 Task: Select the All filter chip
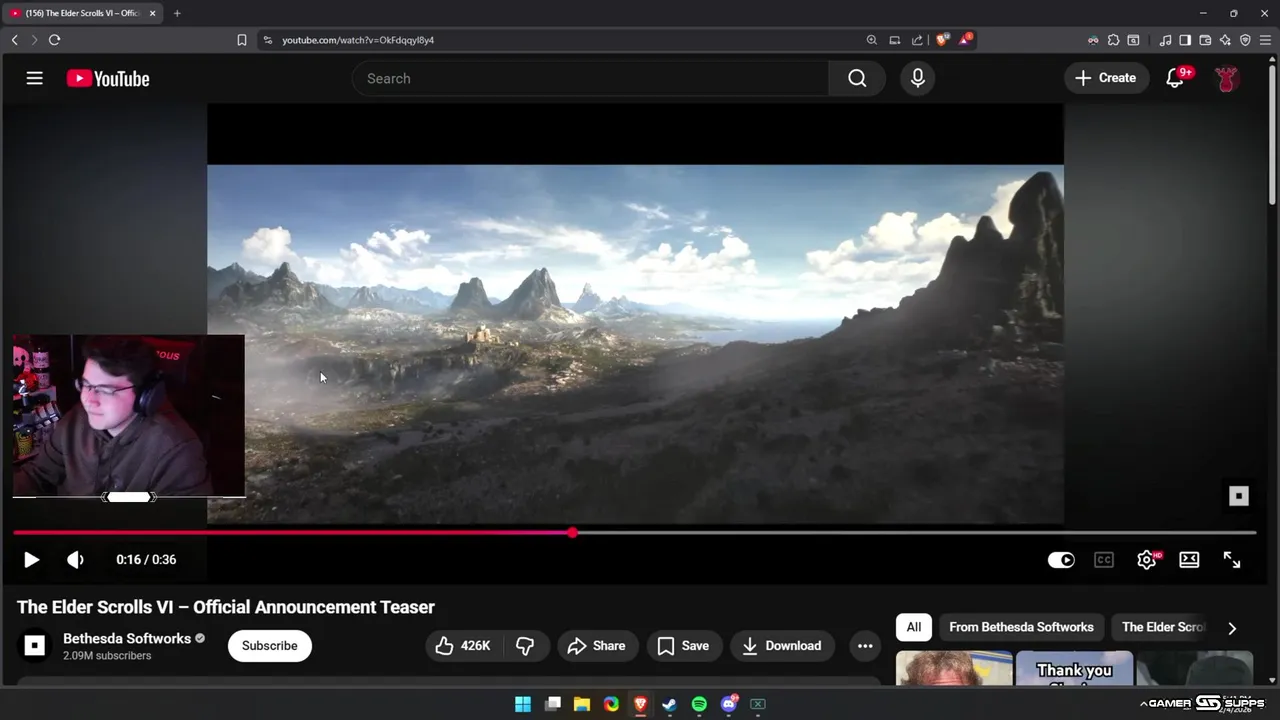(914, 627)
